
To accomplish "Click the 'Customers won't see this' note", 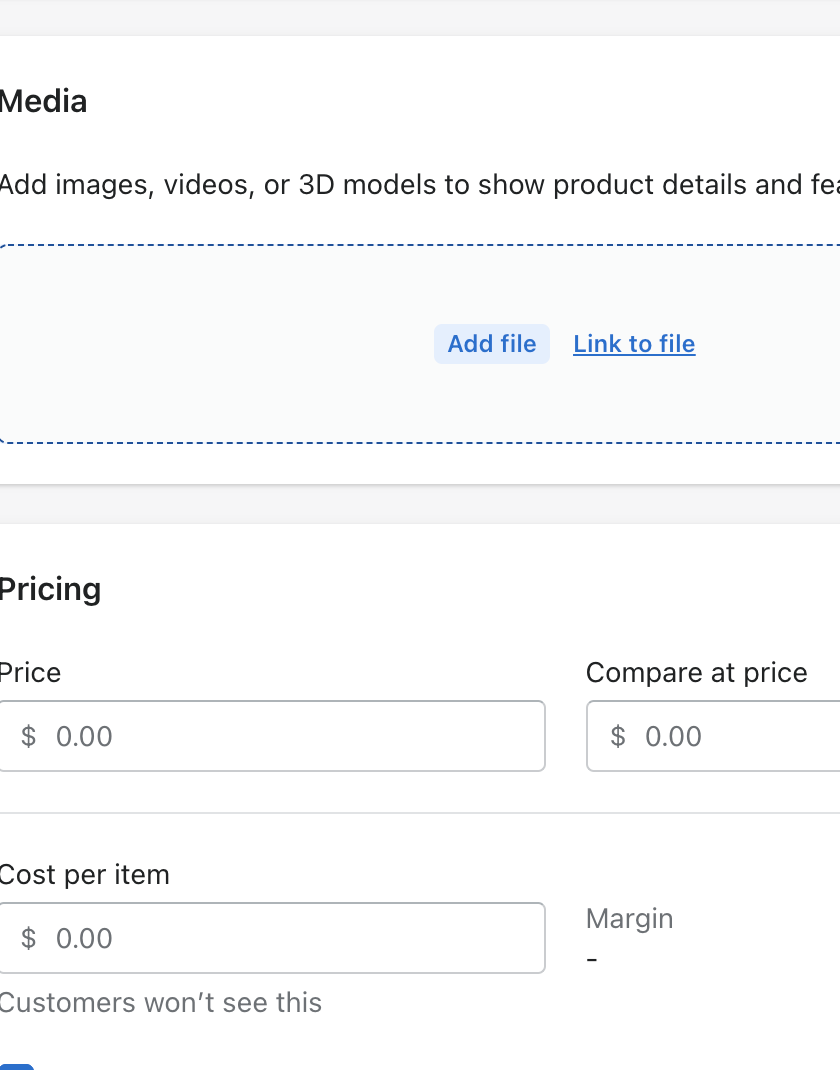I will [x=160, y=1002].
